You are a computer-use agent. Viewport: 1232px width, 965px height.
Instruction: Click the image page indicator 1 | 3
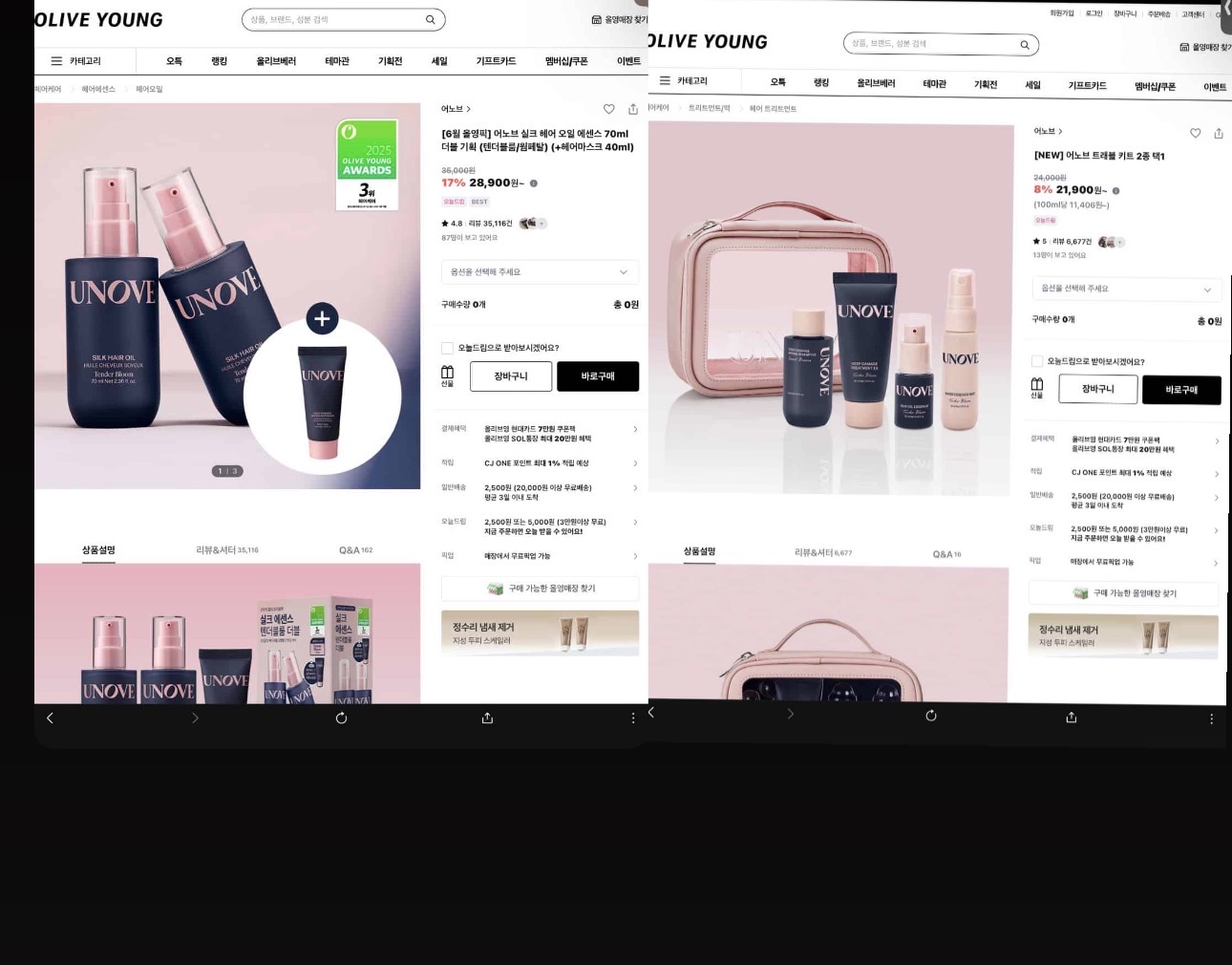(x=227, y=471)
